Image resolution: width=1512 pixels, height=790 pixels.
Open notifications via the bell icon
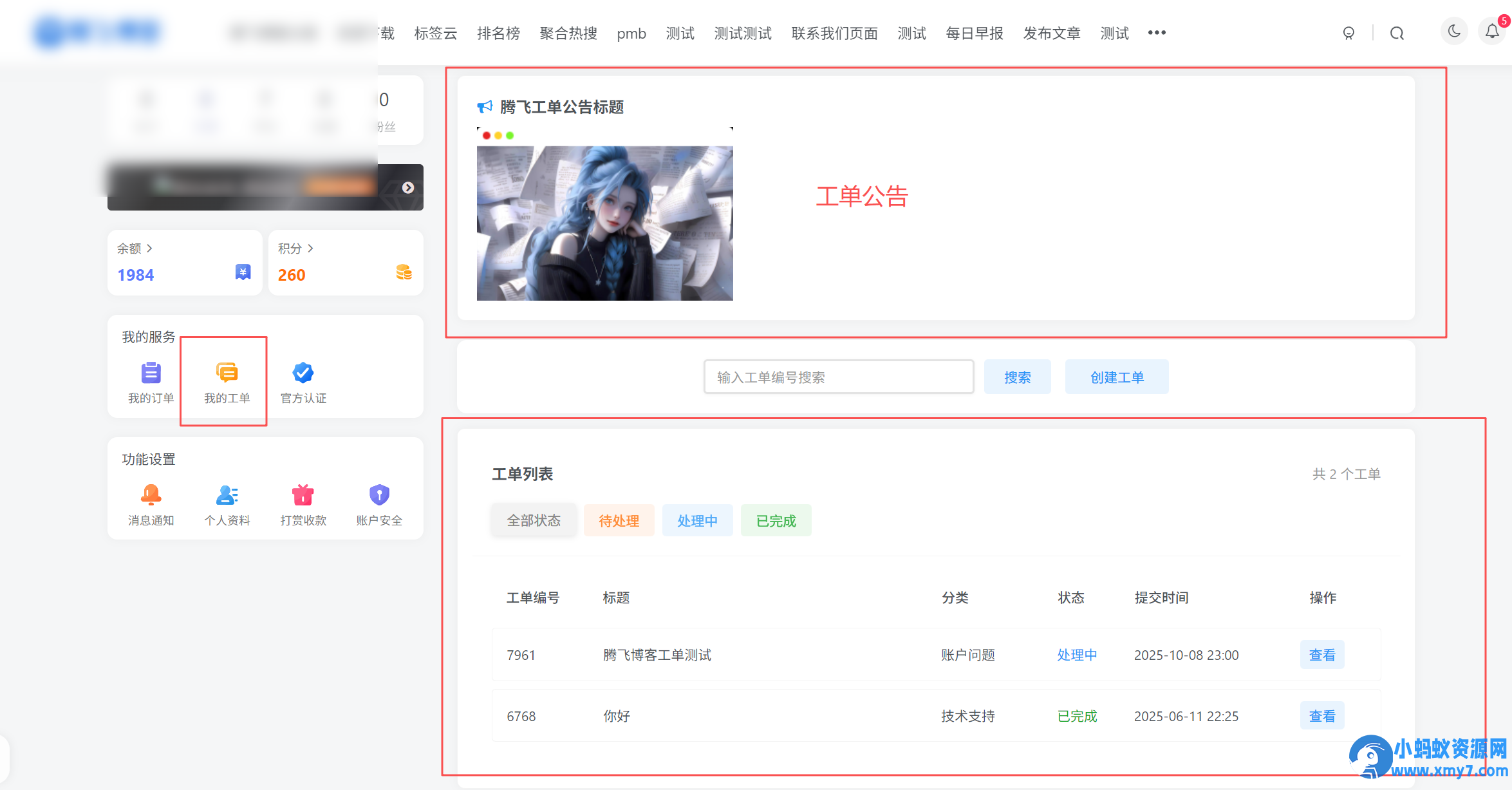click(1492, 31)
